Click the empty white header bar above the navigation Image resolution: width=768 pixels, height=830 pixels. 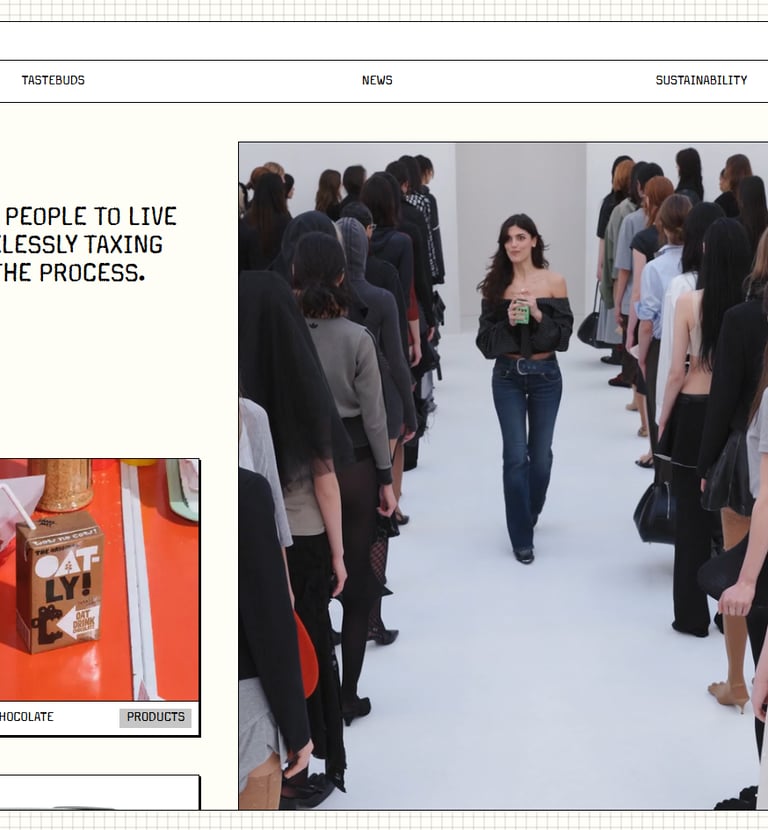point(384,41)
